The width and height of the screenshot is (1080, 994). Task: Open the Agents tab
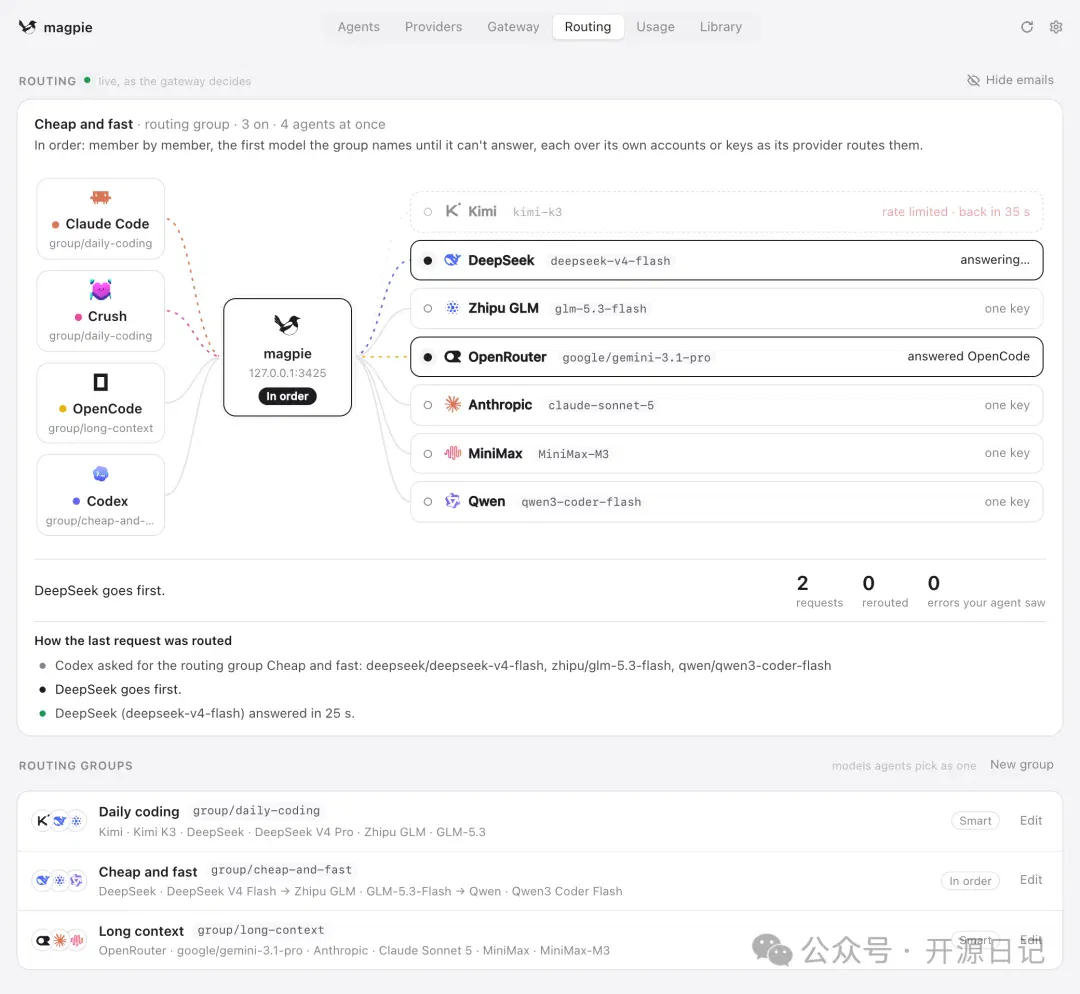click(358, 27)
